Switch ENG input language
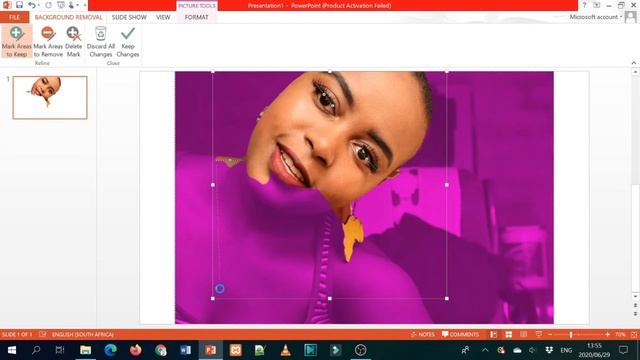This screenshot has width=640, height=360. (x=566, y=350)
